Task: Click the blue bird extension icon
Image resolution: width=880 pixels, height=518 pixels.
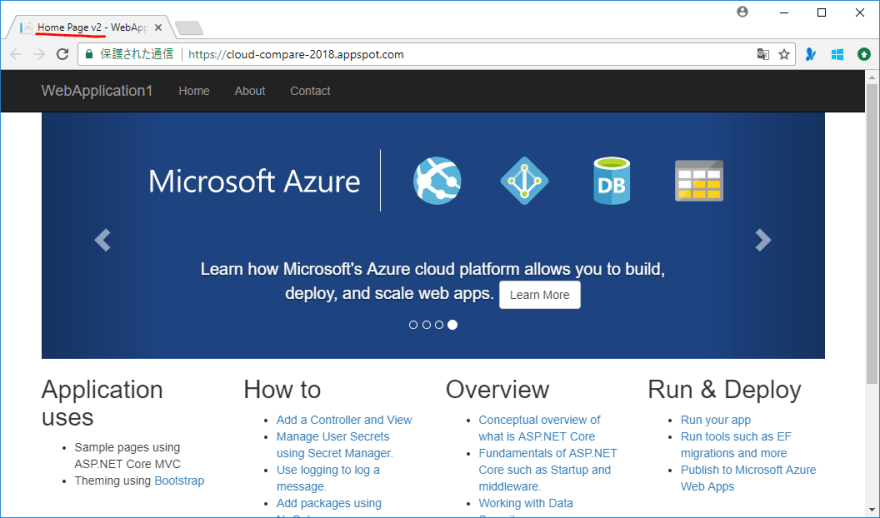Action: point(810,54)
